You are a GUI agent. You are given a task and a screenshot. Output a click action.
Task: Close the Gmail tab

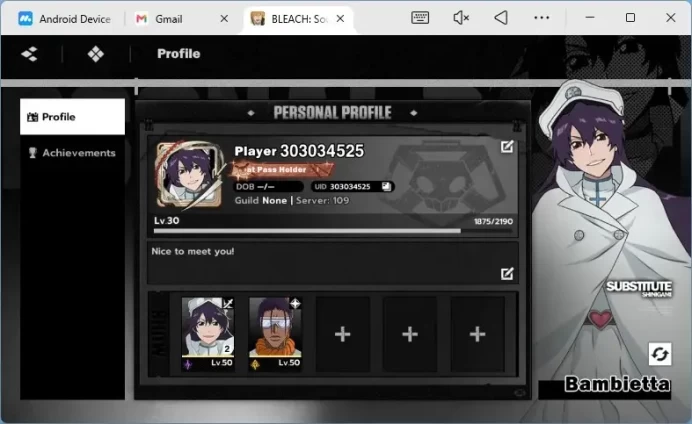pos(224,19)
